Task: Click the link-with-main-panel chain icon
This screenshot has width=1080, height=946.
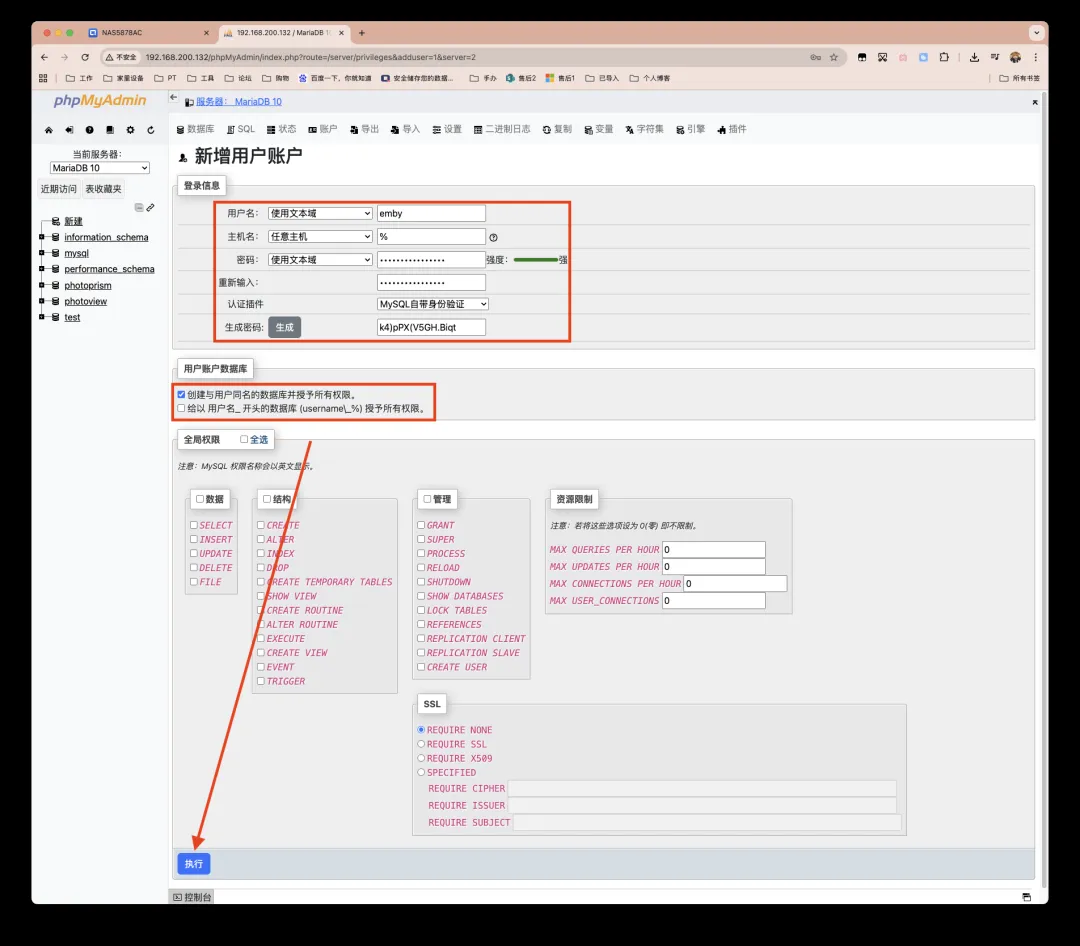Action: point(151,208)
